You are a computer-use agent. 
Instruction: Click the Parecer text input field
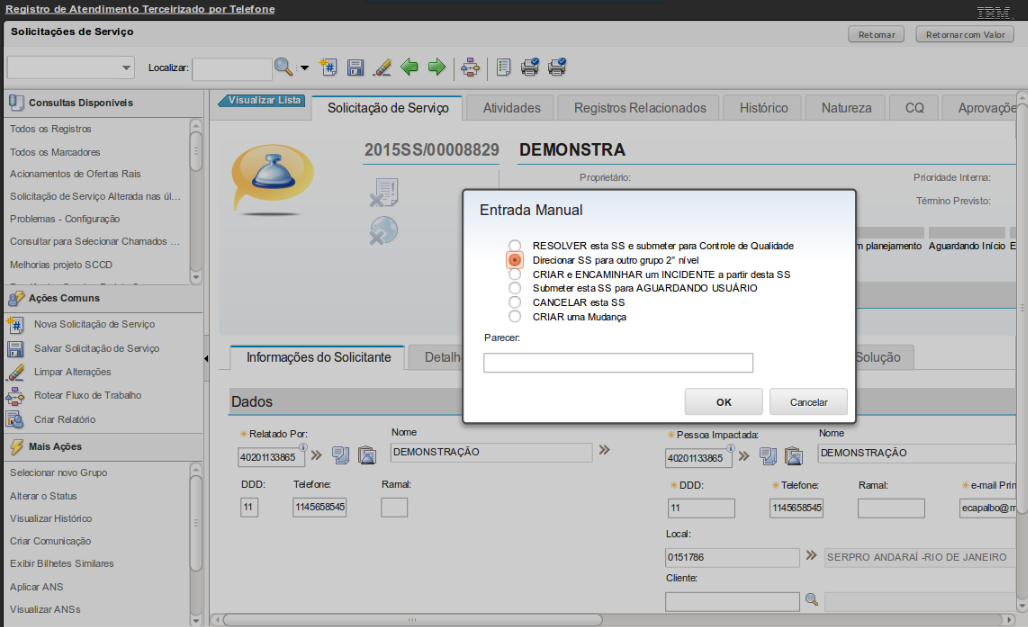pos(618,363)
